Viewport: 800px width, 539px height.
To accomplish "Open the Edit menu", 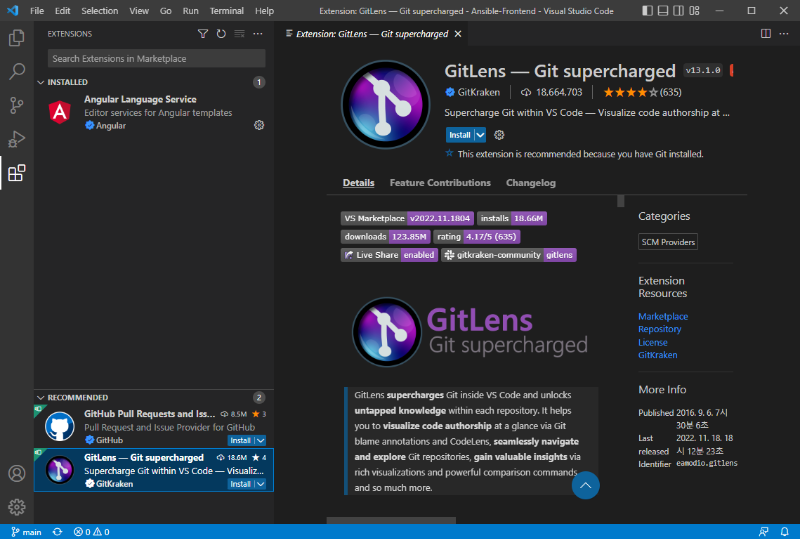I will [x=63, y=11].
